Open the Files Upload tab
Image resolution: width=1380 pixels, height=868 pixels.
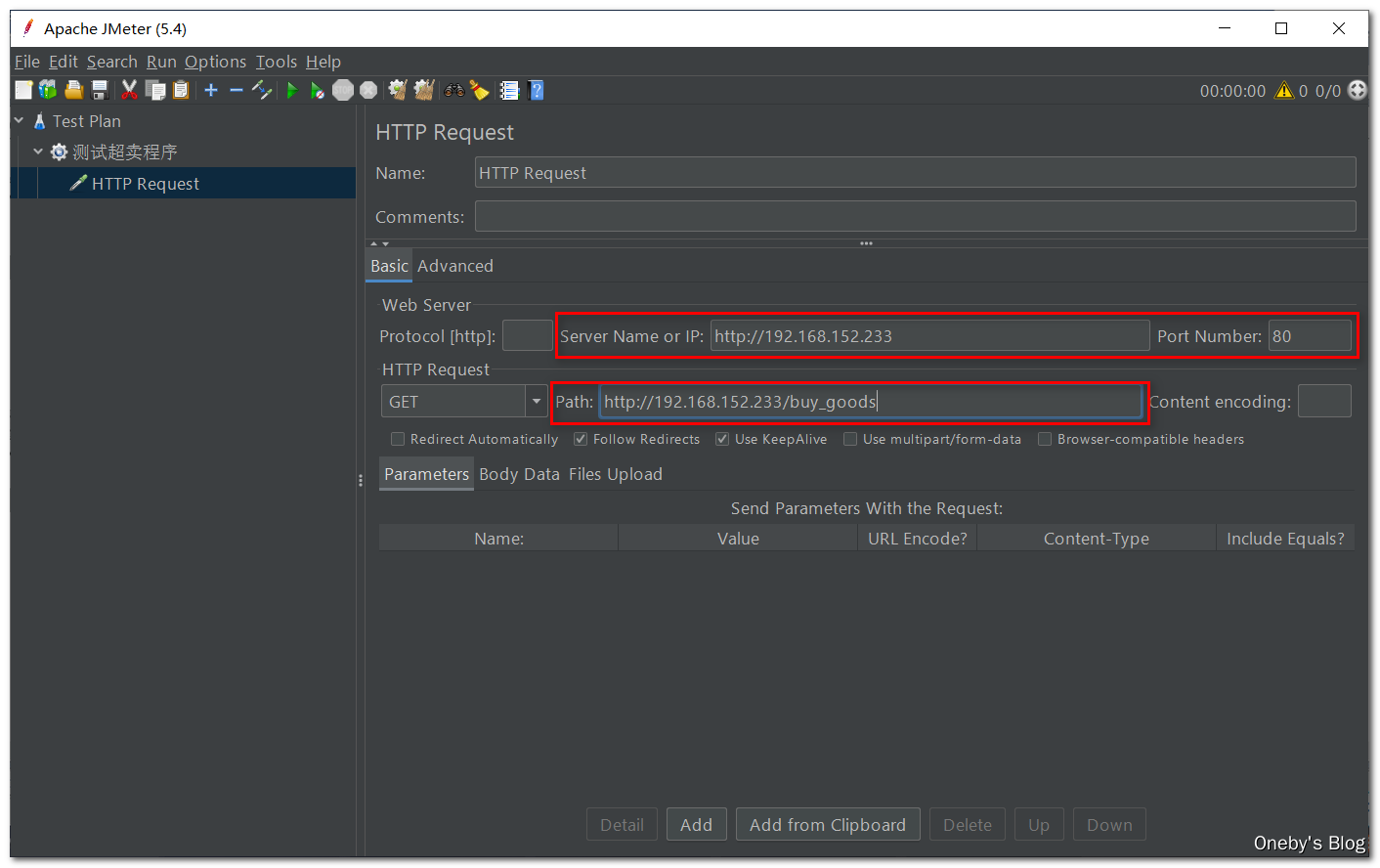(x=616, y=474)
